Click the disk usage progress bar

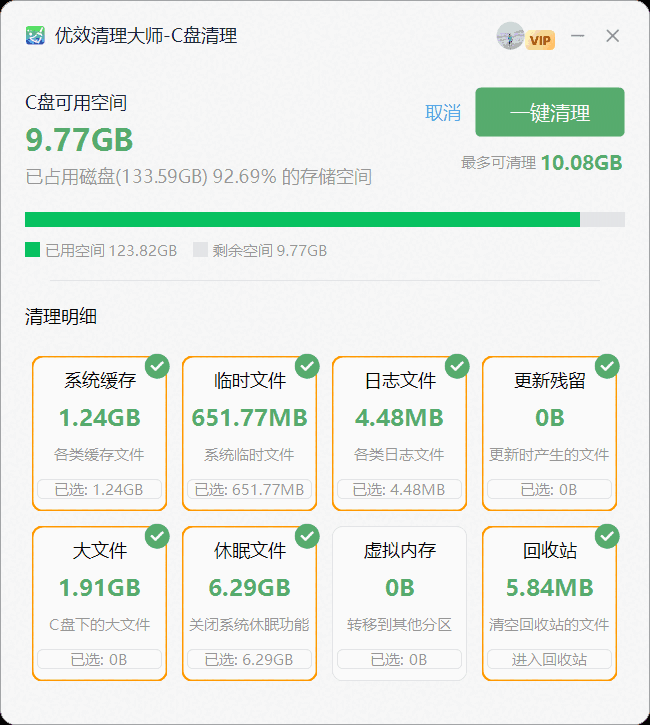(x=325, y=220)
